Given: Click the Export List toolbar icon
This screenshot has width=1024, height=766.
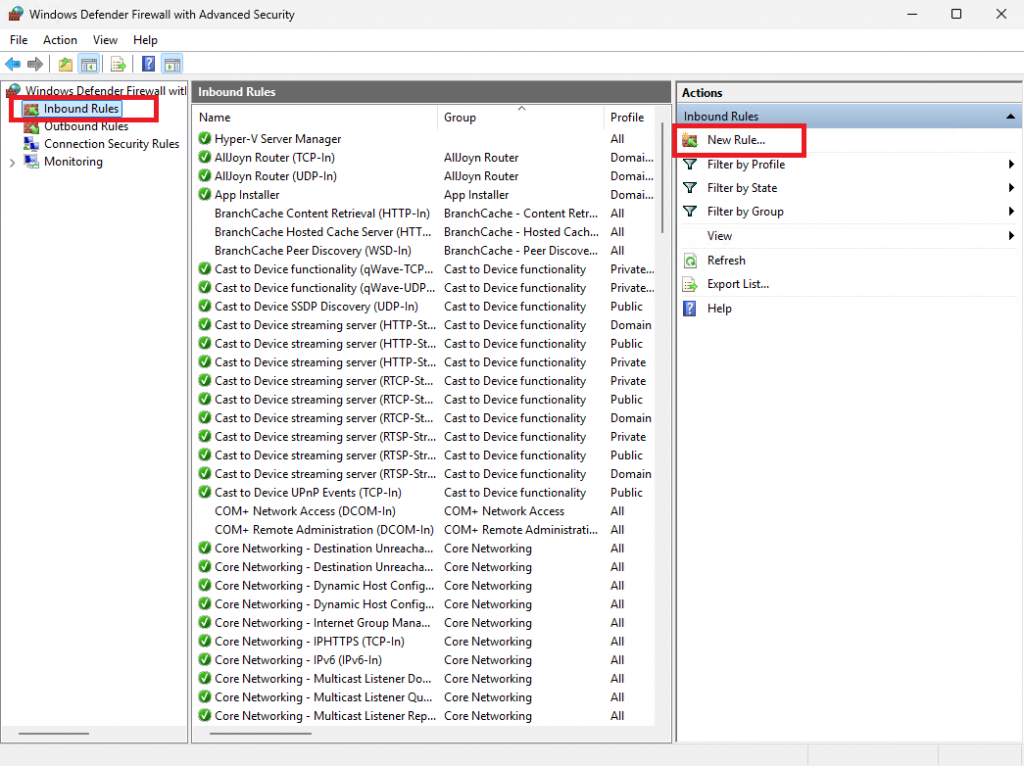Looking at the screenshot, I should pyautogui.click(x=118, y=64).
